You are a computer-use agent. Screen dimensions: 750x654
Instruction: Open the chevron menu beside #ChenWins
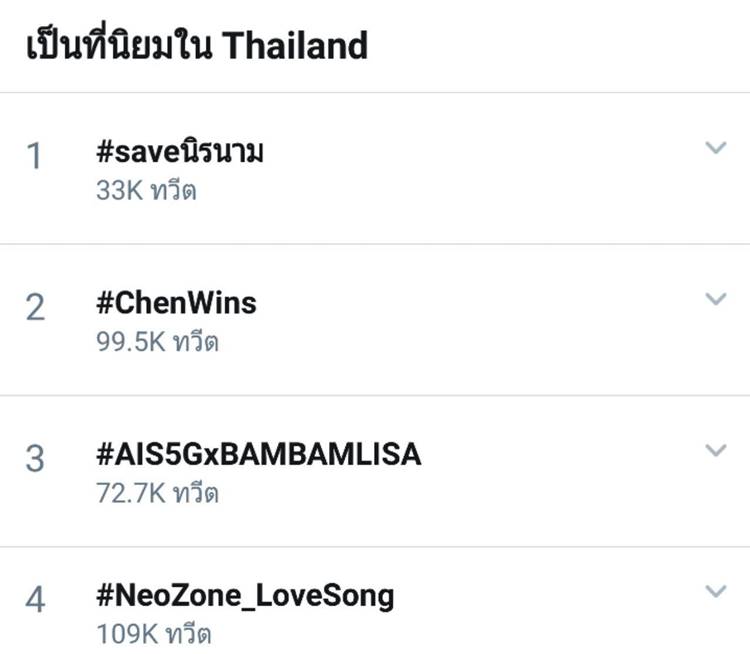point(715,299)
